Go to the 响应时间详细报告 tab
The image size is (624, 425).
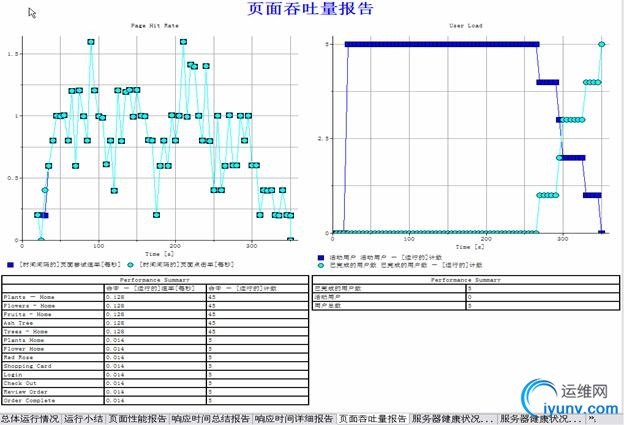tap(294, 419)
